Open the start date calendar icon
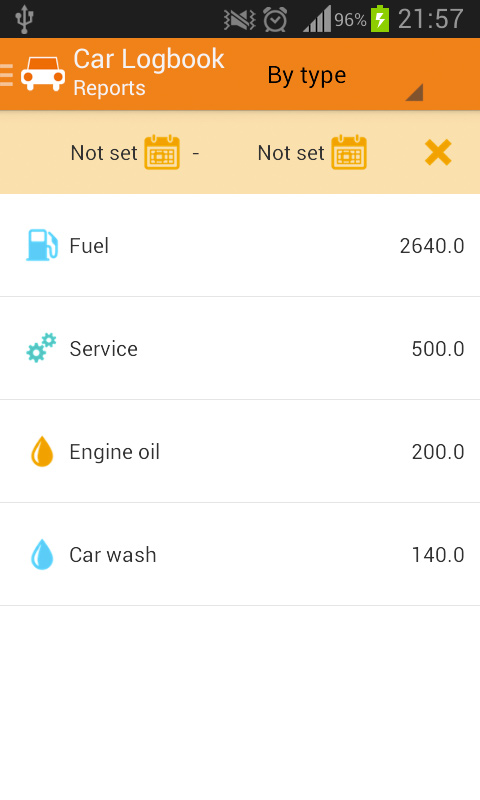The image size is (480, 800). point(162,152)
